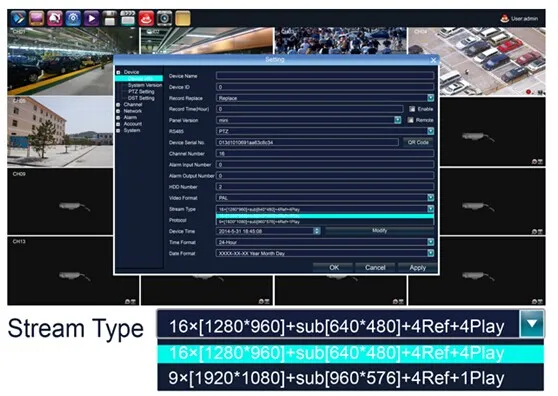This screenshot has width=558, height=396.
Task: Select the CH02 camera tile
Action: point(207,41)
